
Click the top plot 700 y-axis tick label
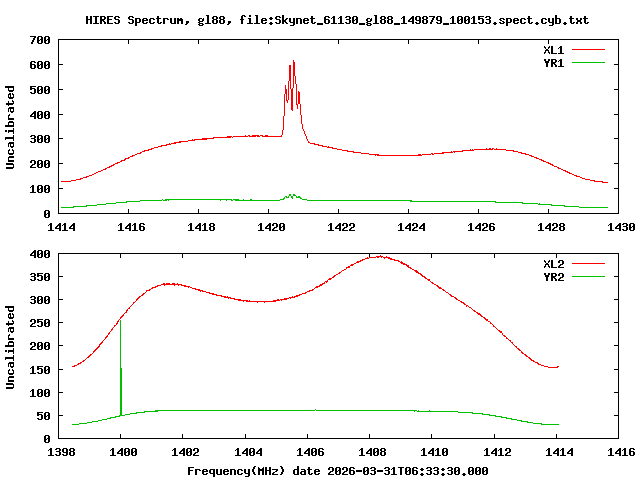[x=40, y=40]
